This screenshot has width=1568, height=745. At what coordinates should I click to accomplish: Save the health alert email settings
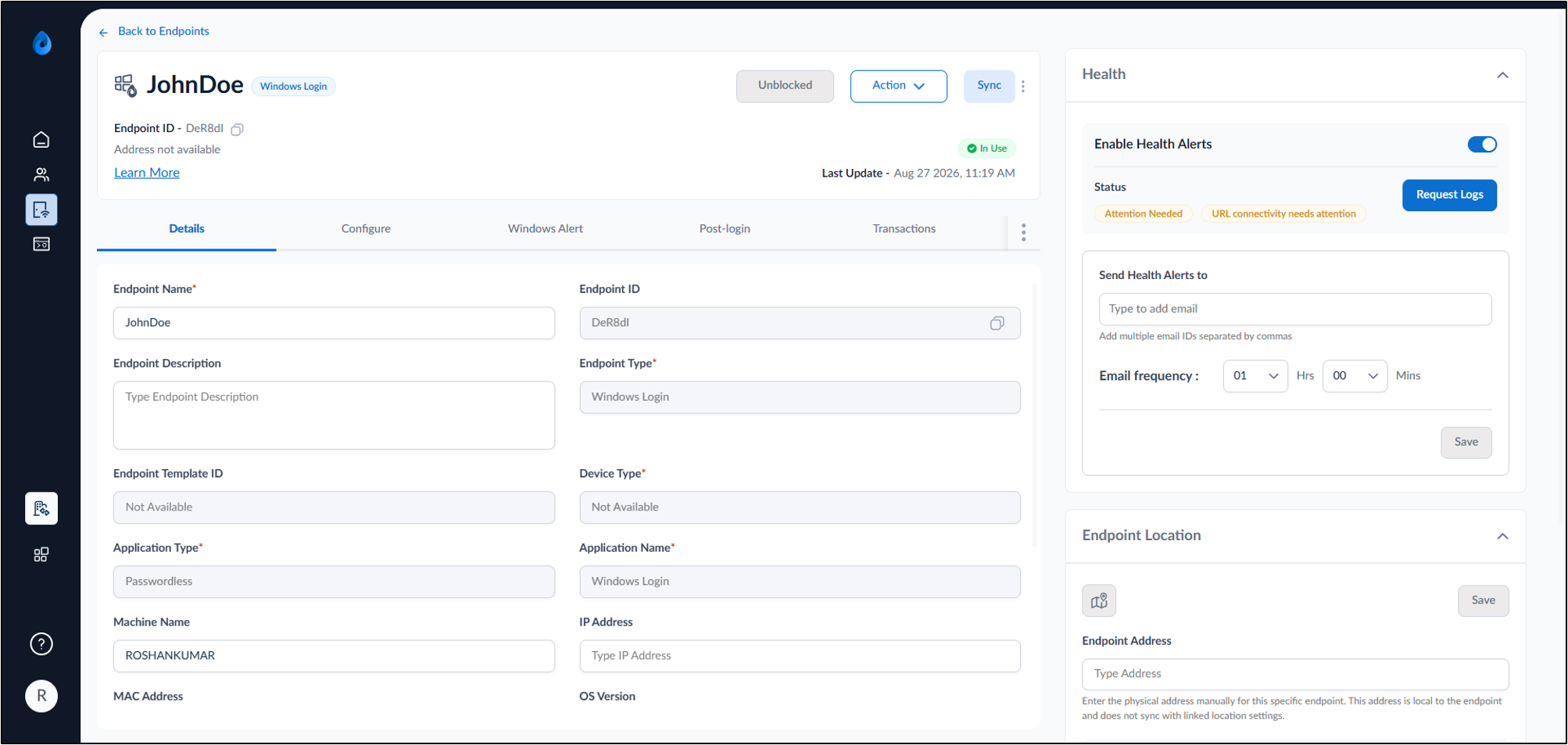(1466, 442)
